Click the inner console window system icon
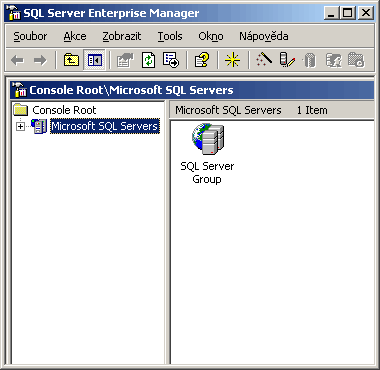 (x=19, y=90)
